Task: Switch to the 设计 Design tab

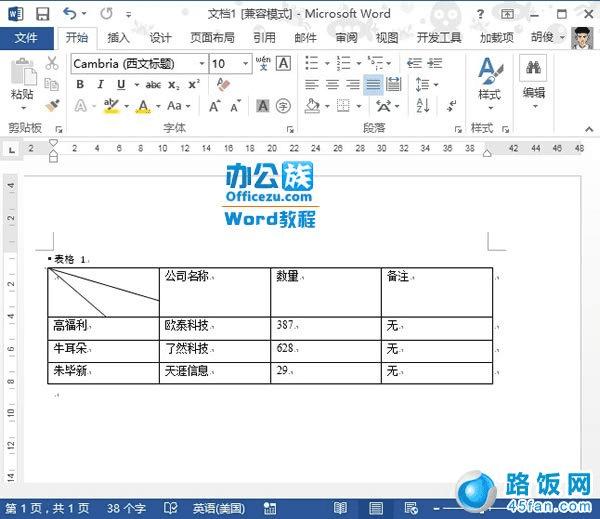Action: point(160,38)
